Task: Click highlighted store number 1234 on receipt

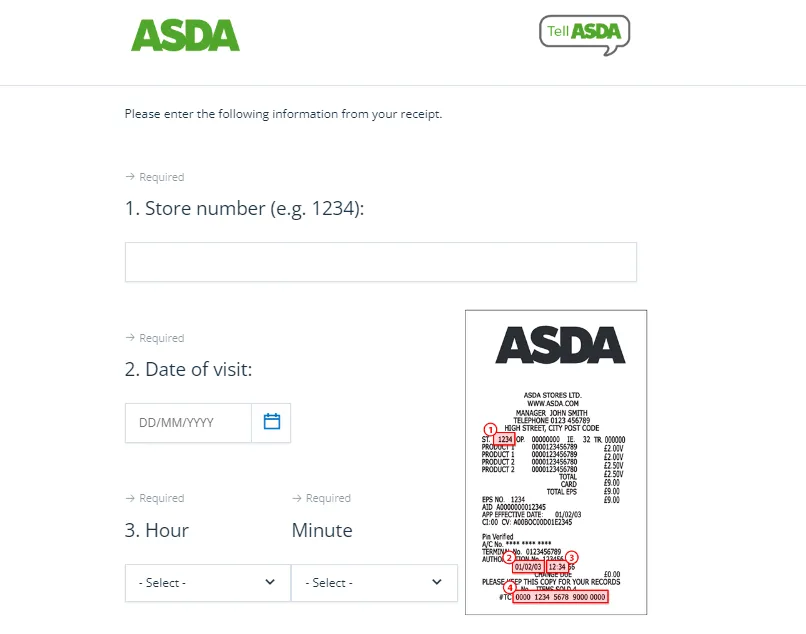Action: click(505, 439)
